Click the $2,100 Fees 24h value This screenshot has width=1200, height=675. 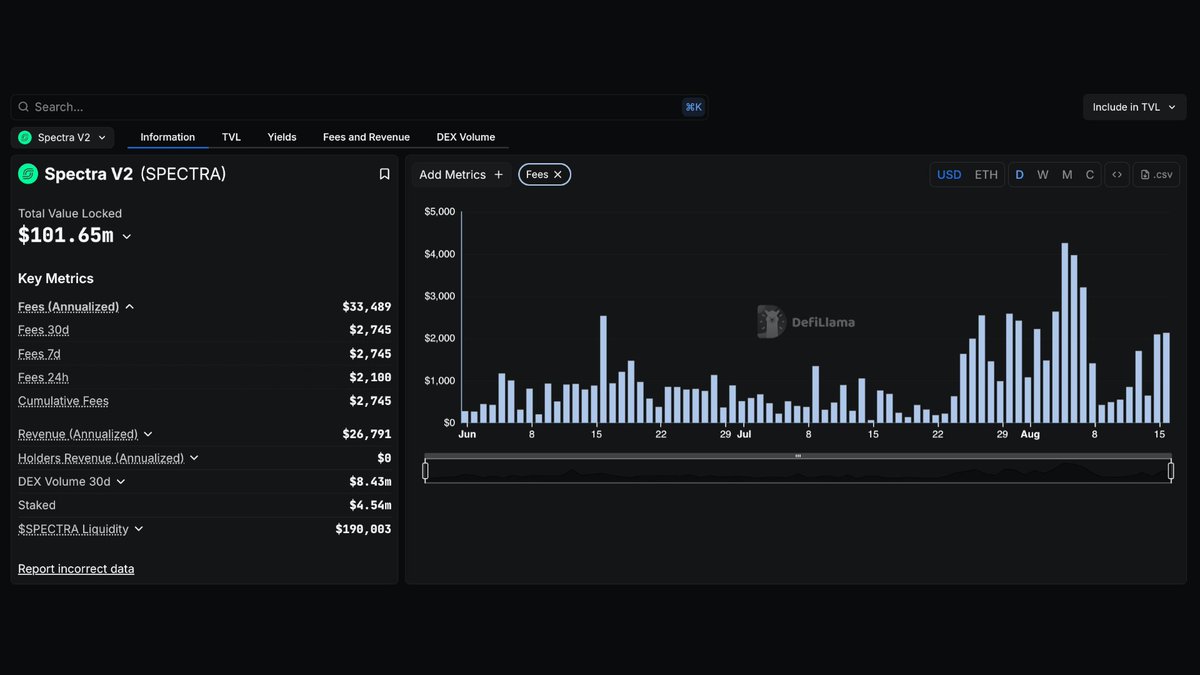tap(370, 378)
